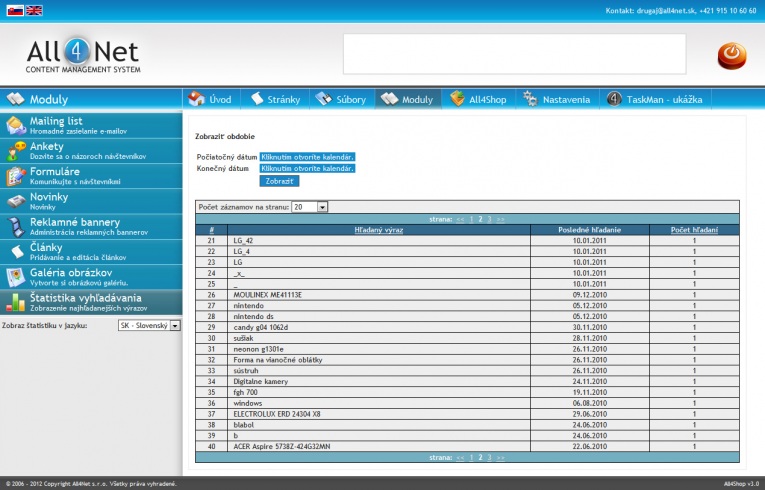This screenshot has height=490, width=765.
Task: Switch language with the Slovak flag icon
Action: point(14,10)
